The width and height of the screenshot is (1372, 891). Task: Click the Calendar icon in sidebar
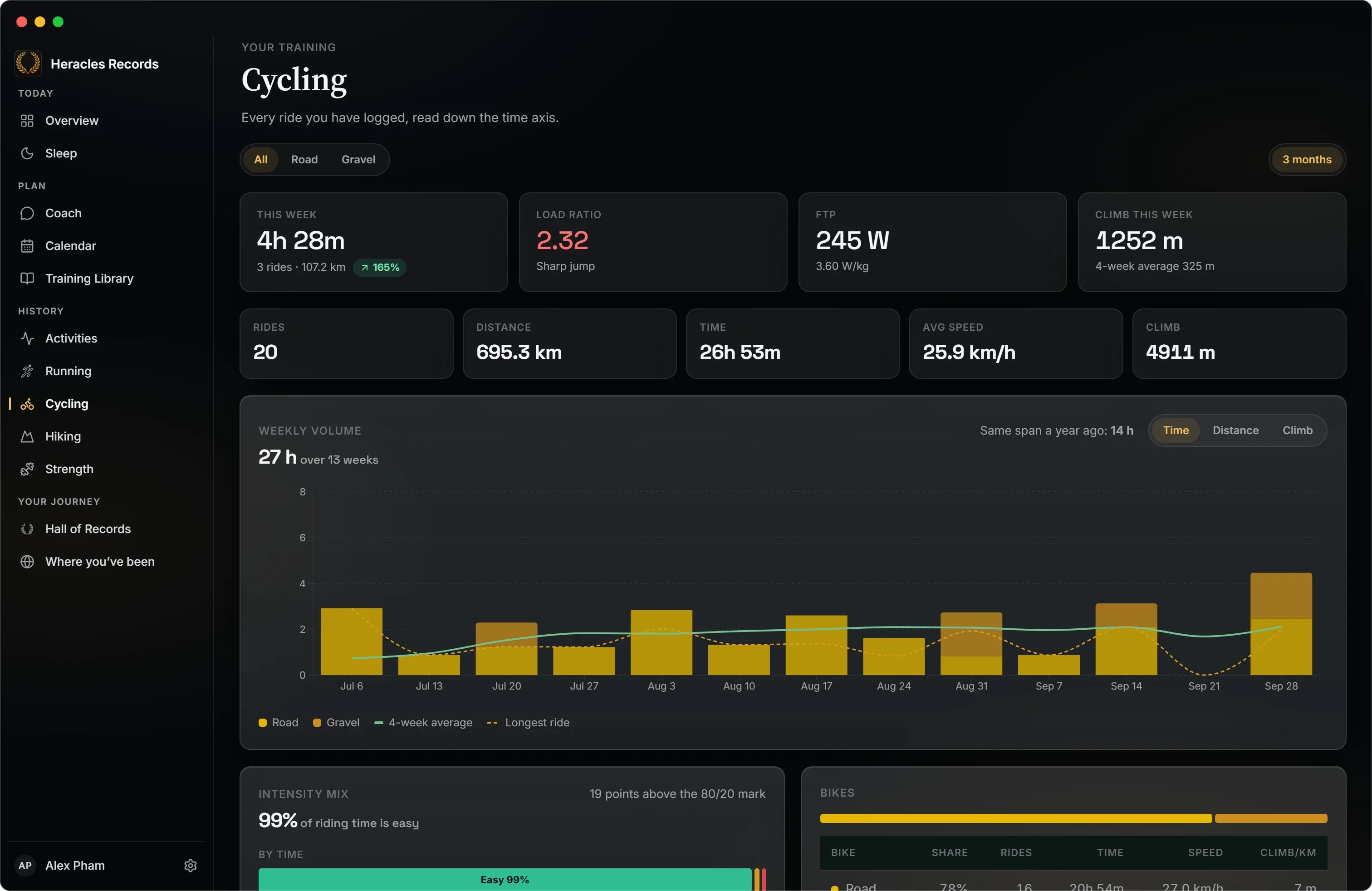[x=27, y=246]
